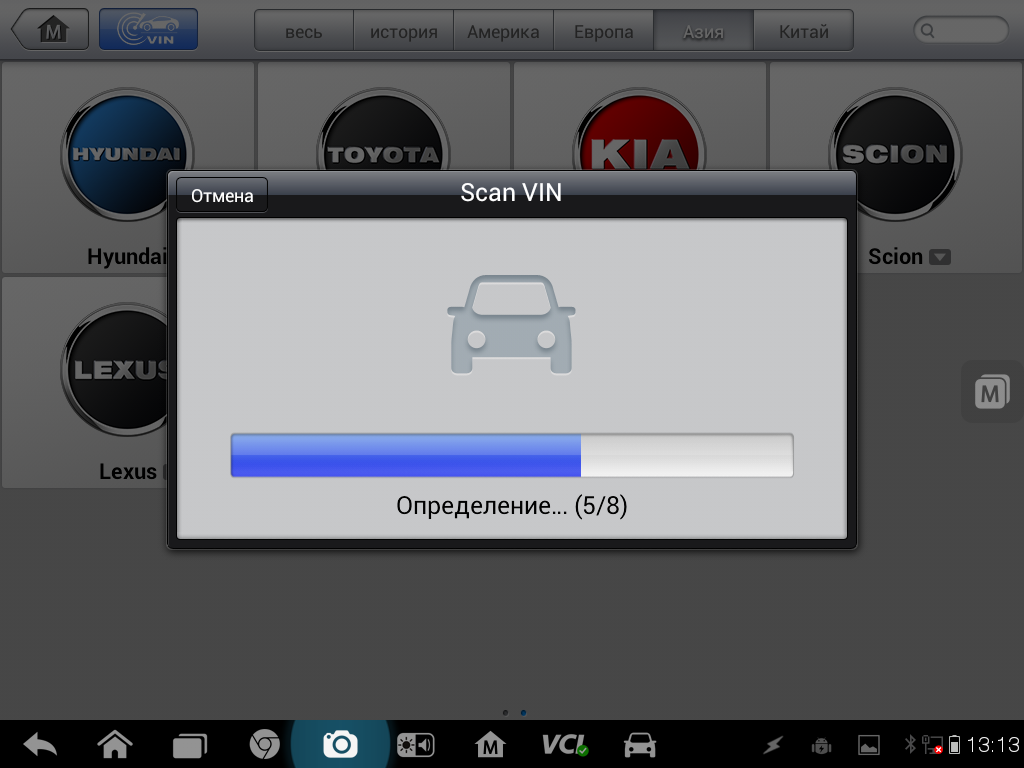Open Chrome browser from bottom bar
Screen dimensions: 1024x768
click(x=264, y=744)
